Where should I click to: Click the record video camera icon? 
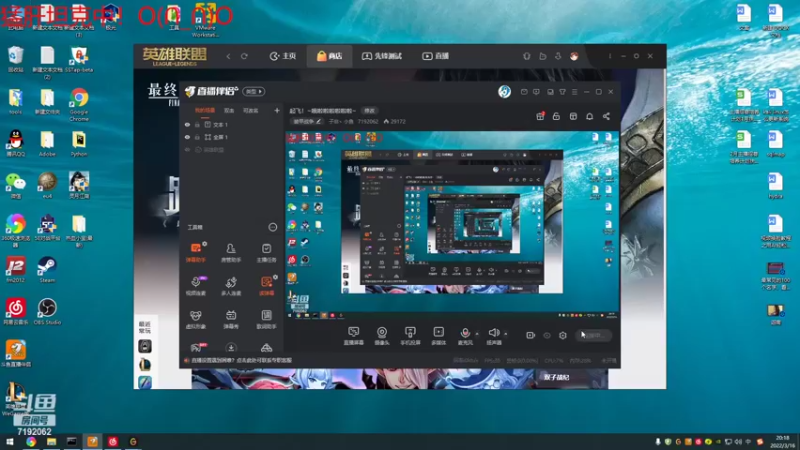click(x=531, y=335)
